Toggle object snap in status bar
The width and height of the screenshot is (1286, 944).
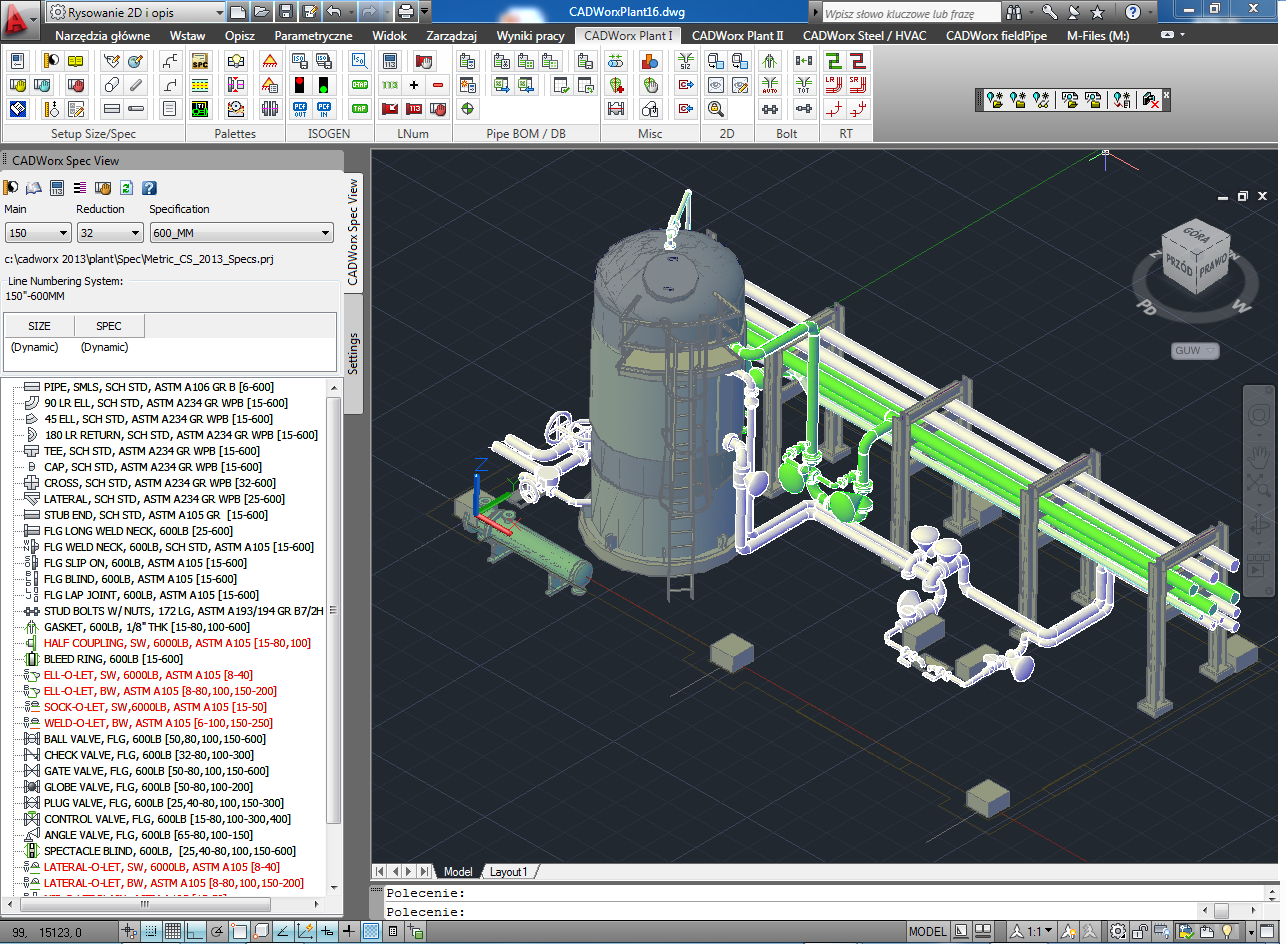point(240,932)
